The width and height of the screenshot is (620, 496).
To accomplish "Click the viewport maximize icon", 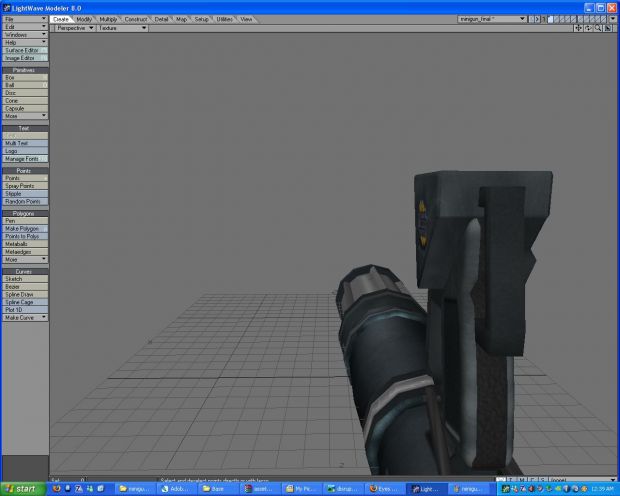I will click(608, 28).
